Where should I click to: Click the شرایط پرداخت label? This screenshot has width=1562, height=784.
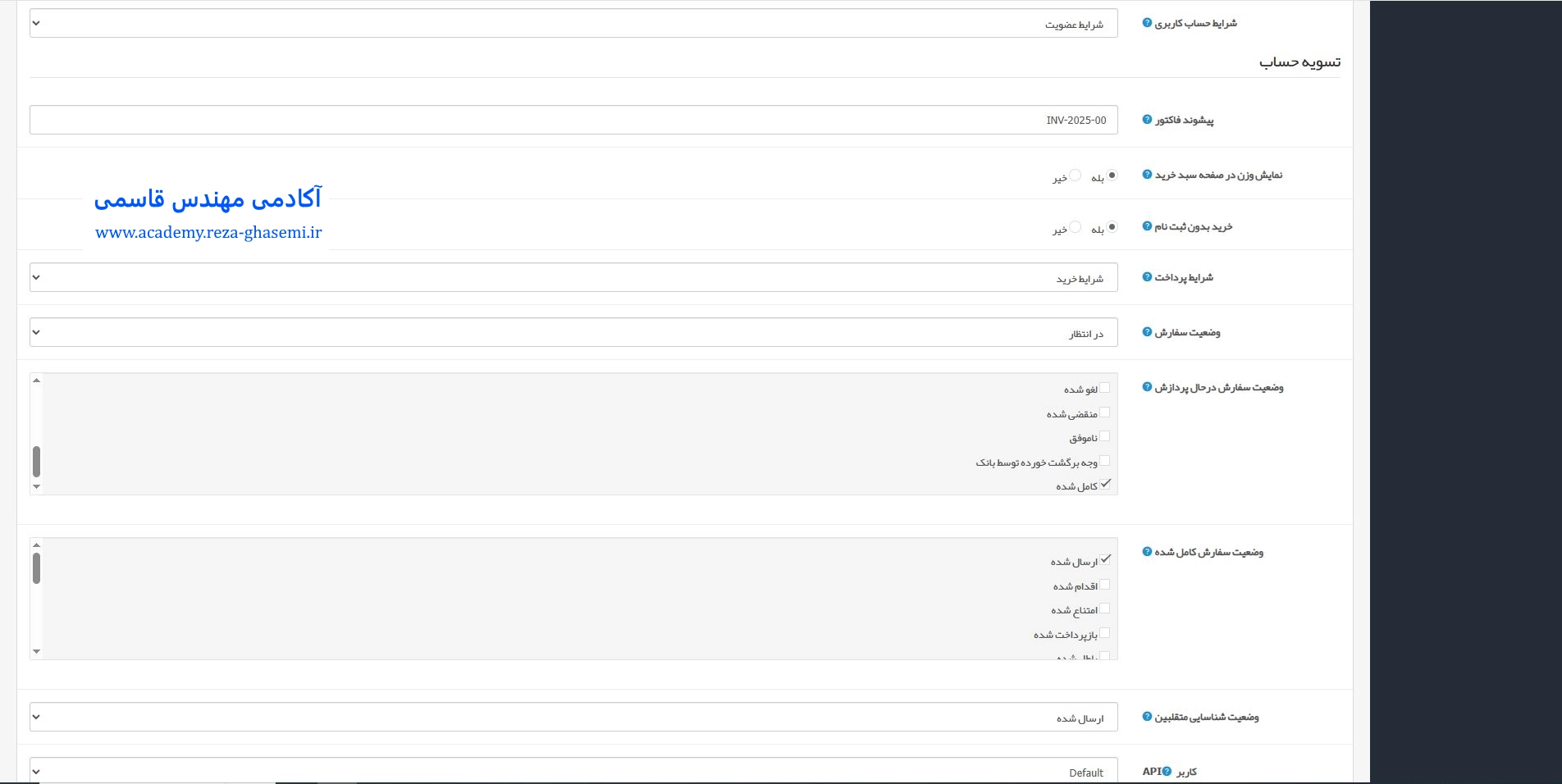1184,277
